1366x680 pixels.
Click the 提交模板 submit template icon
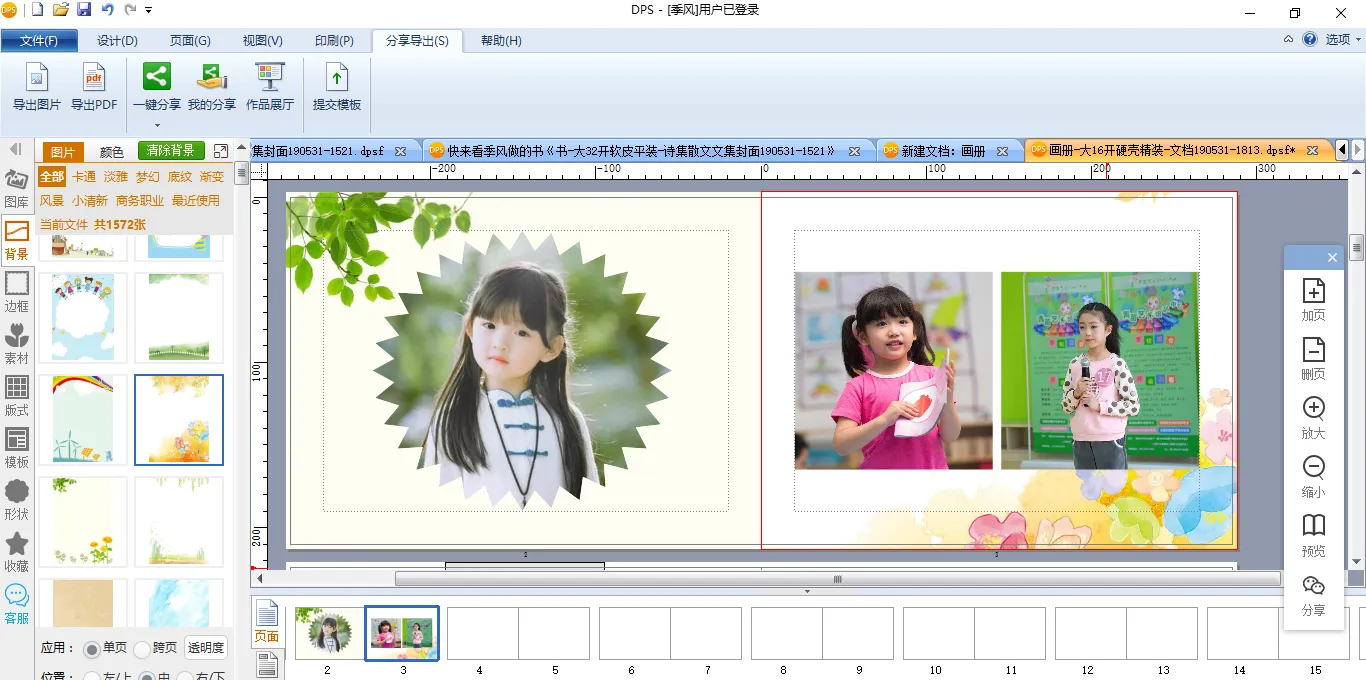coord(337,78)
